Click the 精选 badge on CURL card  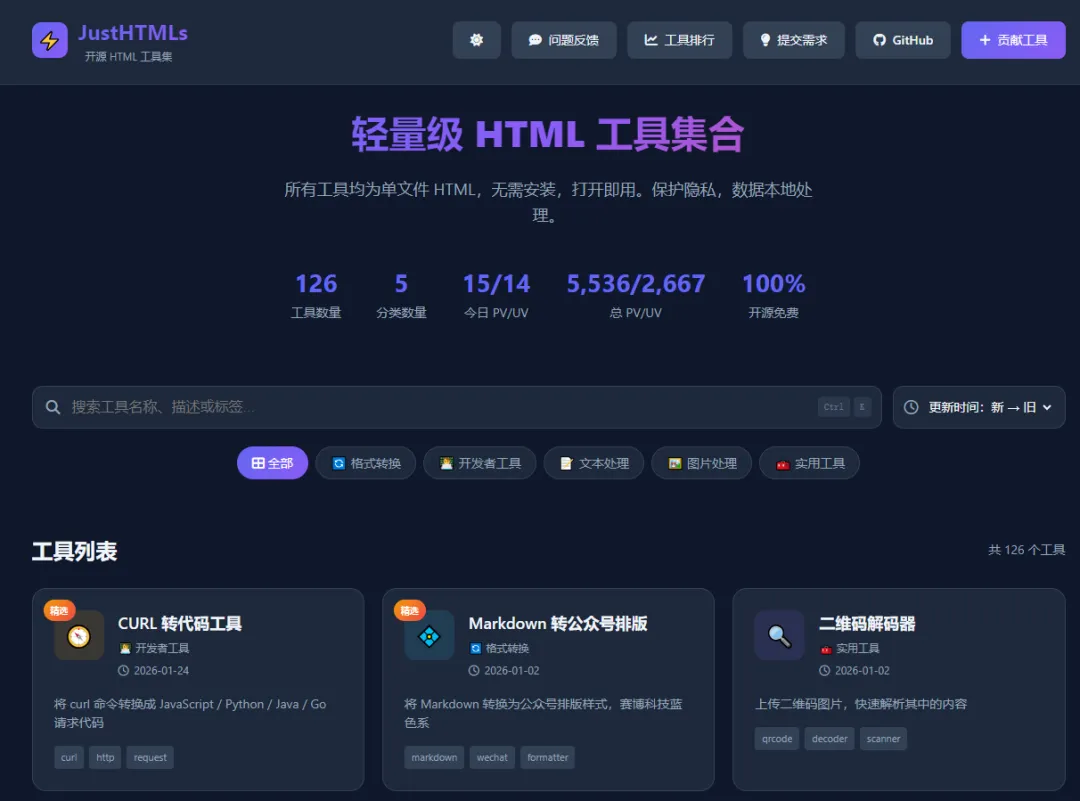tap(59, 610)
